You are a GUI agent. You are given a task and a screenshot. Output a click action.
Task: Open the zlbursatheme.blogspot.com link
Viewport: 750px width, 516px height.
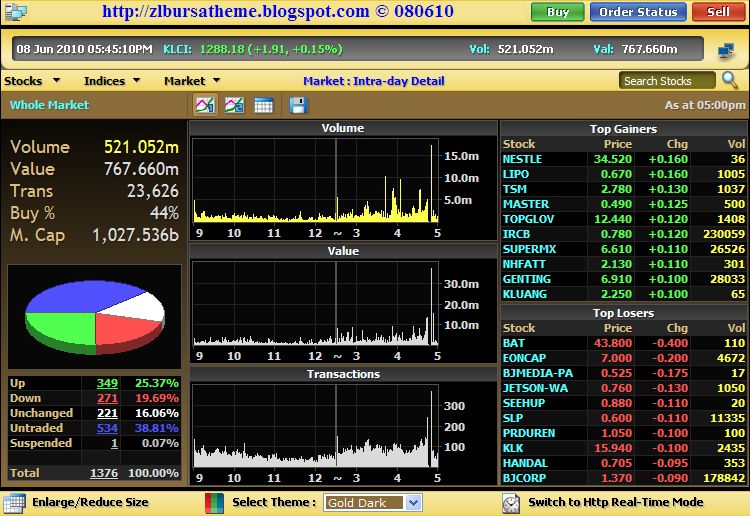coord(235,11)
